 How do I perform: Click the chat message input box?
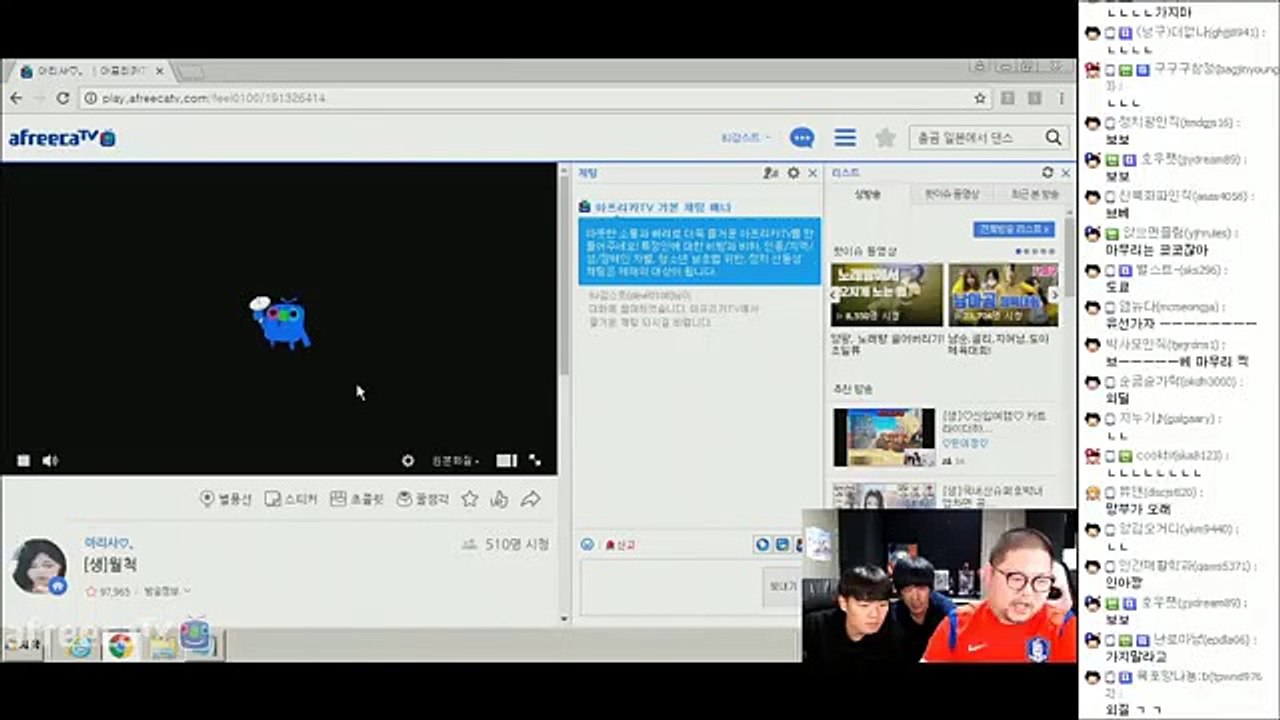click(x=670, y=588)
